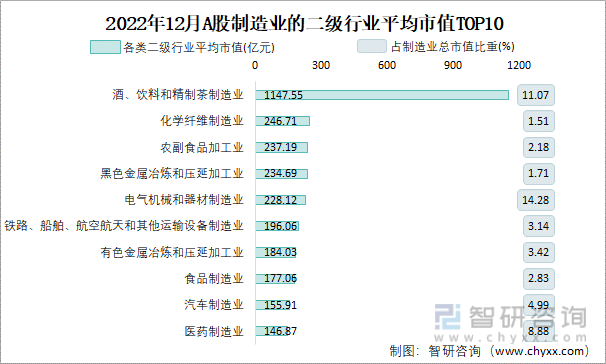
Task: Select legend label 占制造业总市值比重(%)
Action: click(453, 47)
